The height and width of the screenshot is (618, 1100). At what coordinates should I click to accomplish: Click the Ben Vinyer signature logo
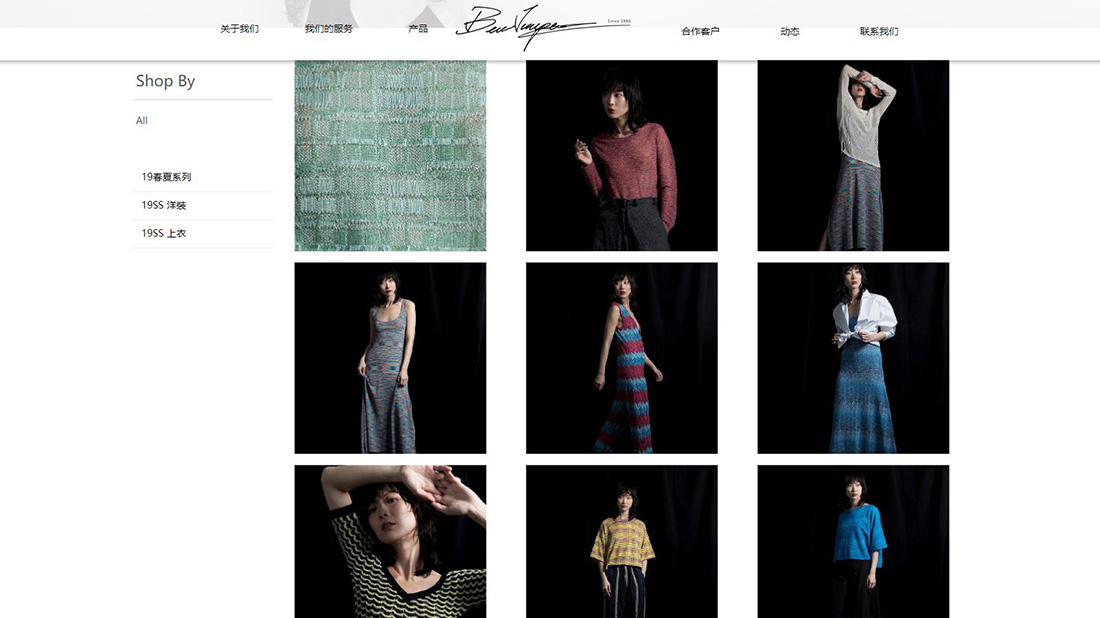coord(544,27)
